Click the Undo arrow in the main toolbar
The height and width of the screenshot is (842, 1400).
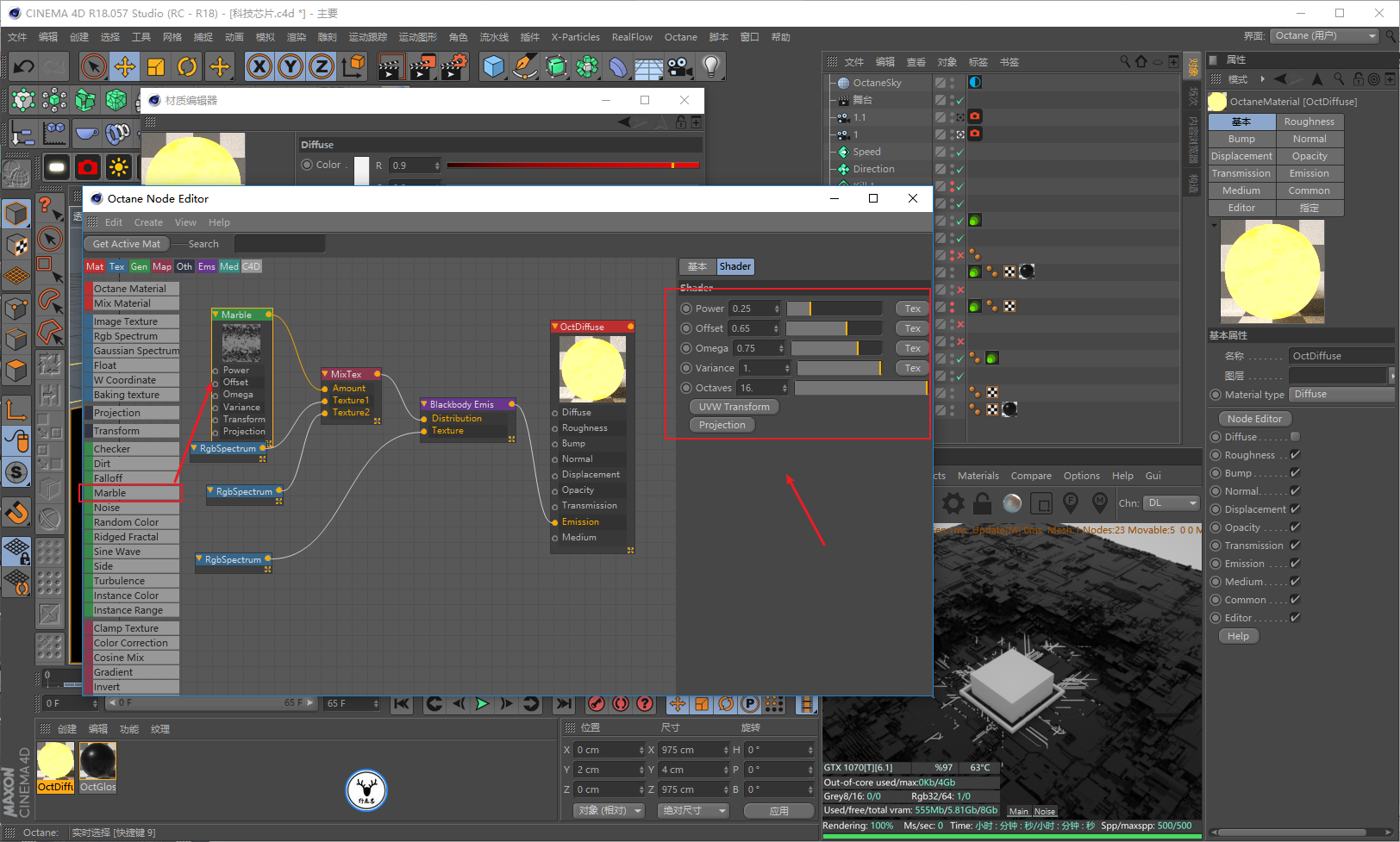(x=24, y=66)
